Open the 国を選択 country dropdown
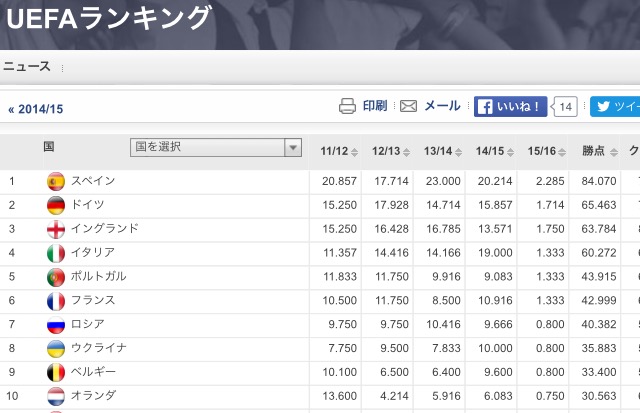 215,148
